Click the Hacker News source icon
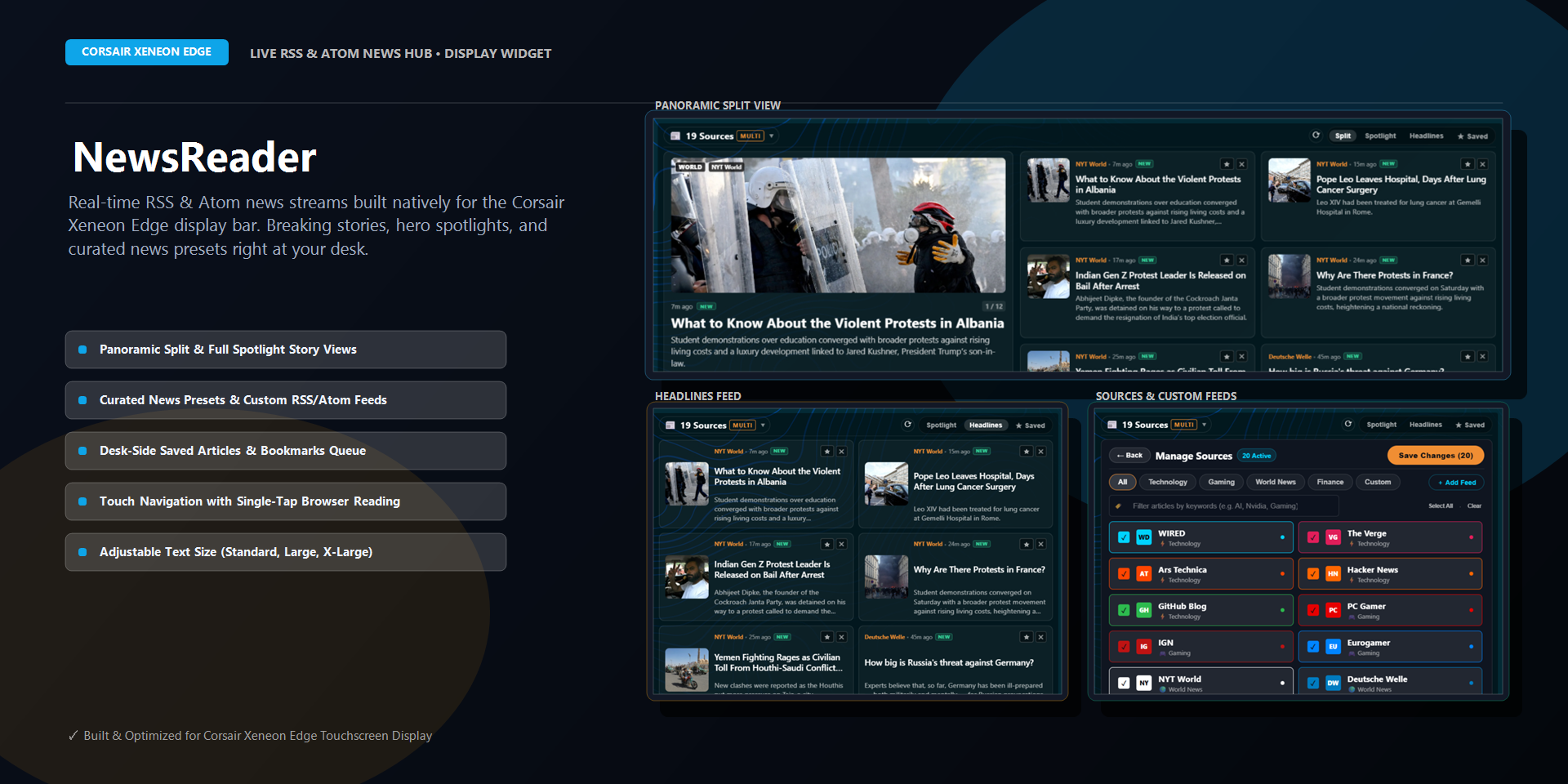This screenshot has width=1568, height=784. (x=1333, y=574)
